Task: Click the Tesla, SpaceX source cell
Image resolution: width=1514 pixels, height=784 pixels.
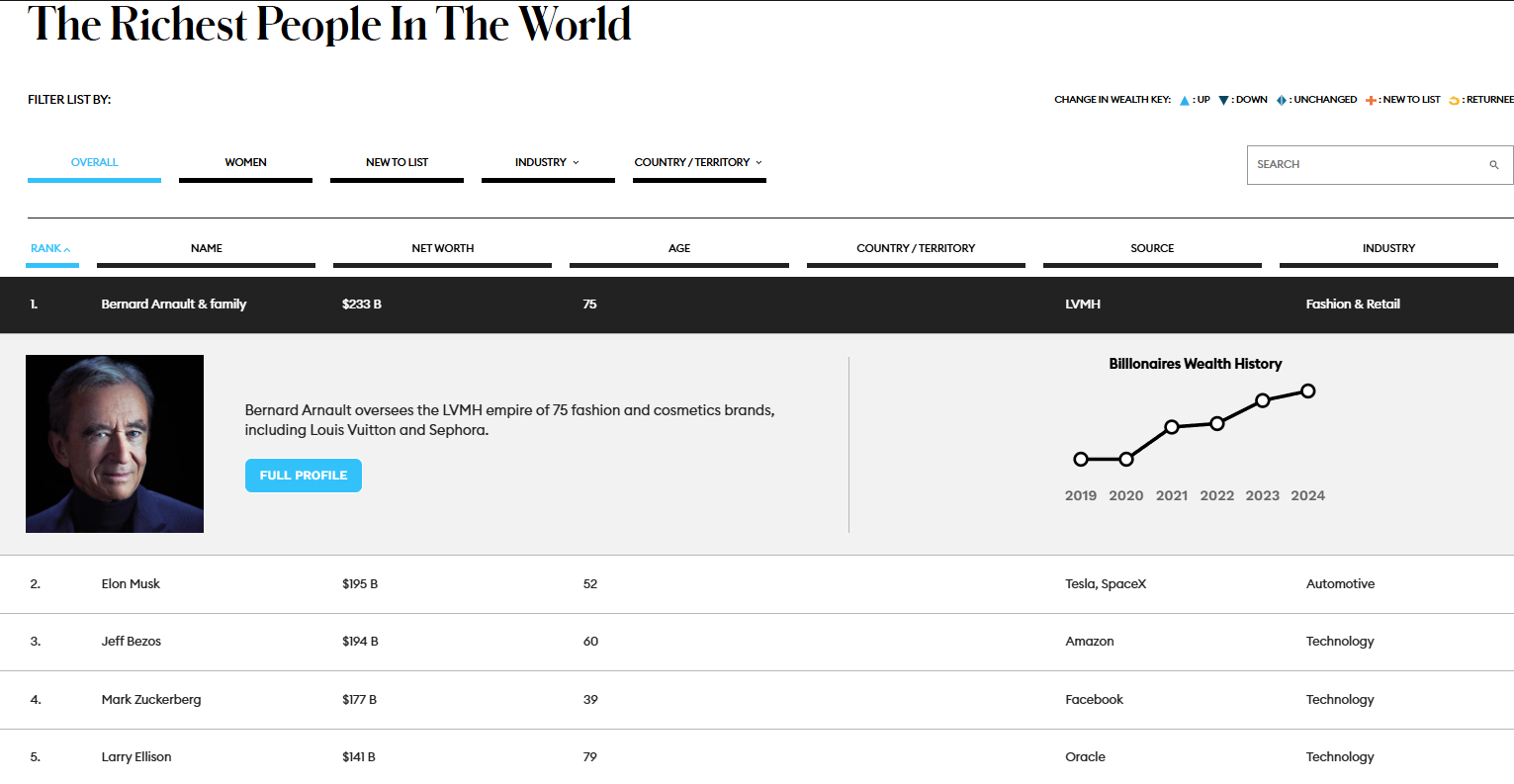Action: [x=1106, y=584]
